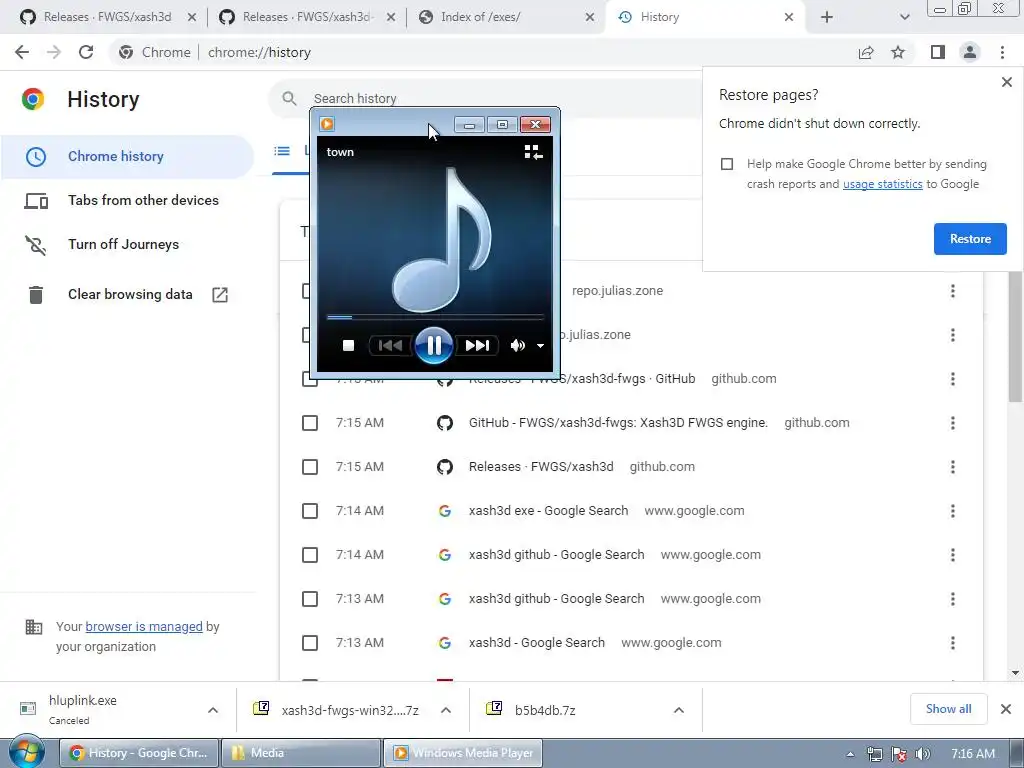The image size is (1024, 768).
Task: Open a new tab
Action: pos(827,17)
